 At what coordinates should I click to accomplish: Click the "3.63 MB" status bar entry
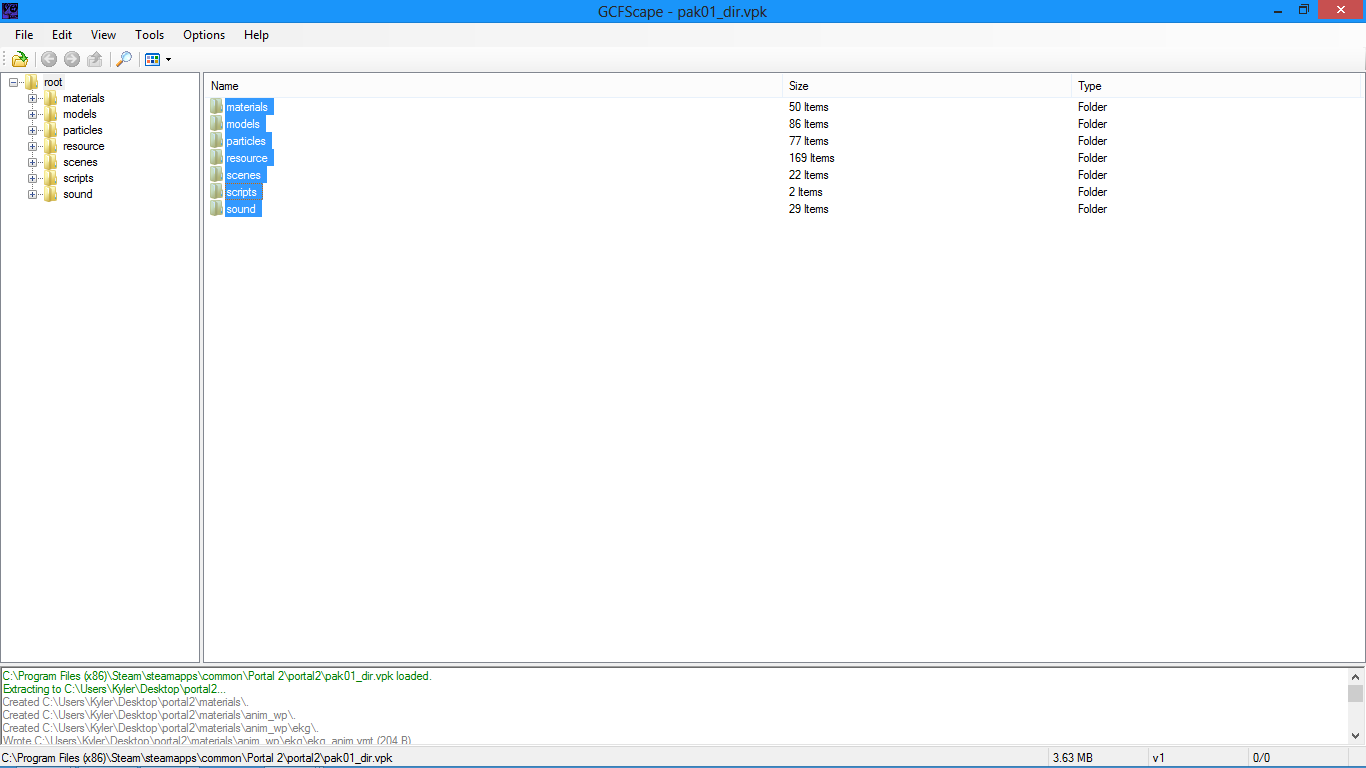[x=1072, y=758]
